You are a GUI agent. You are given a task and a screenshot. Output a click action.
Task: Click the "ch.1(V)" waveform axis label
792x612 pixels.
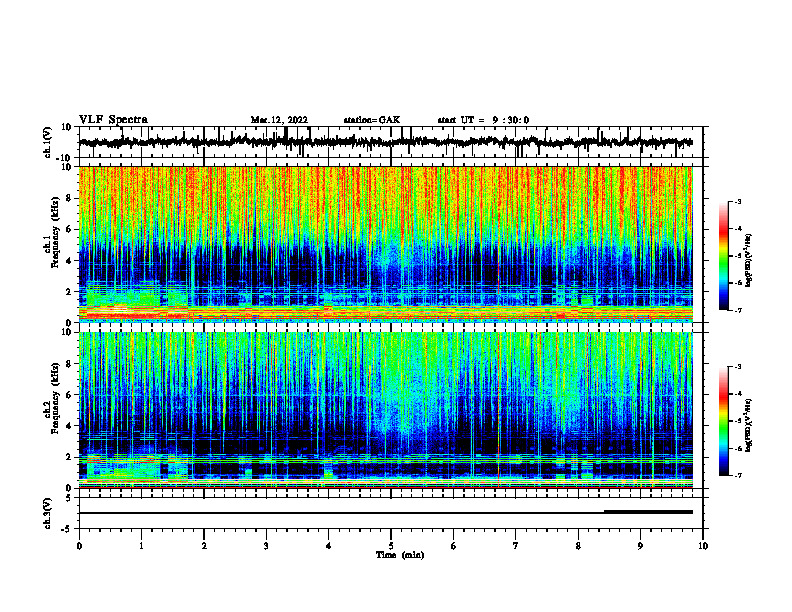pyautogui.click(x=48, y=142)
